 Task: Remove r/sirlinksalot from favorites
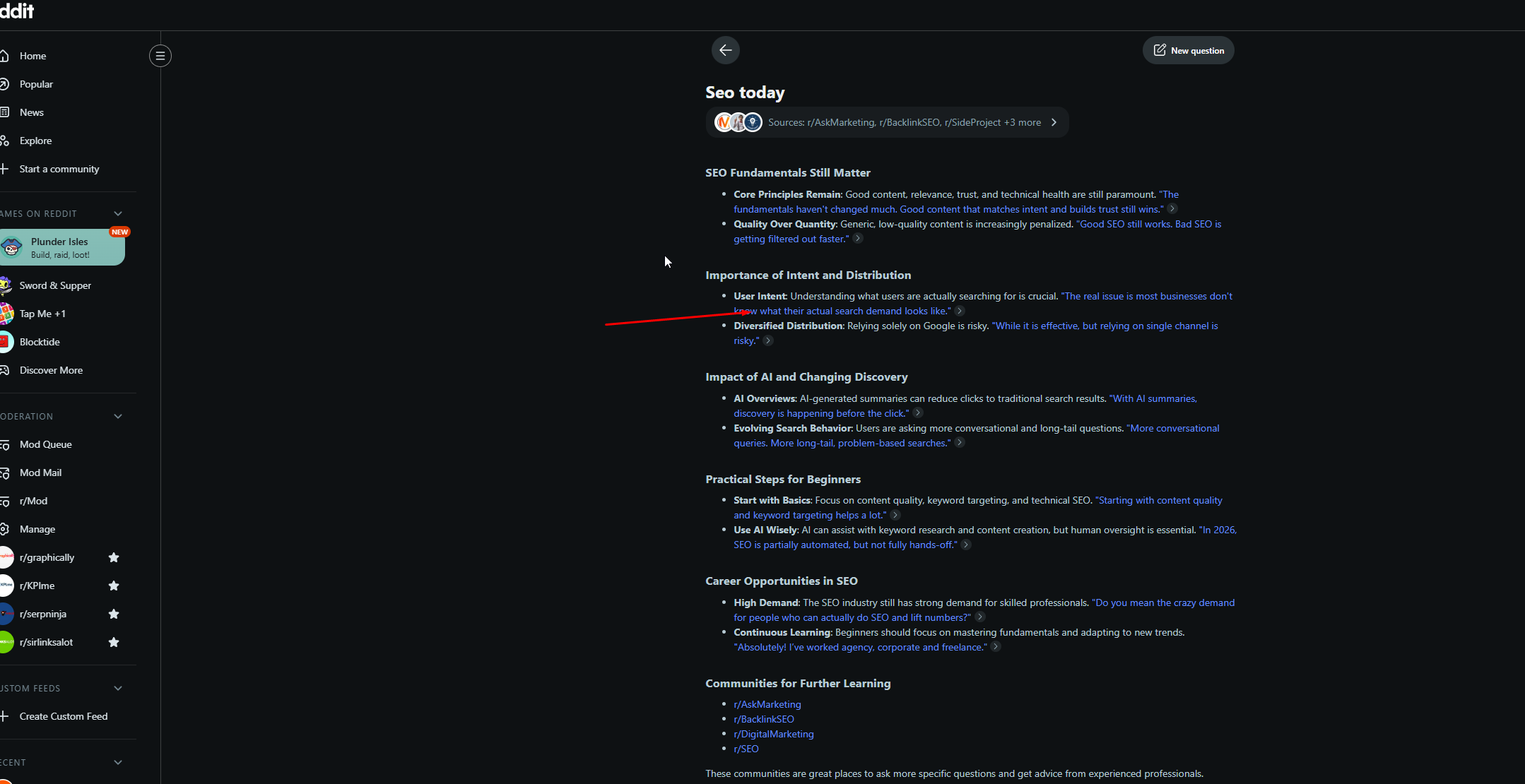coord(114,642)
